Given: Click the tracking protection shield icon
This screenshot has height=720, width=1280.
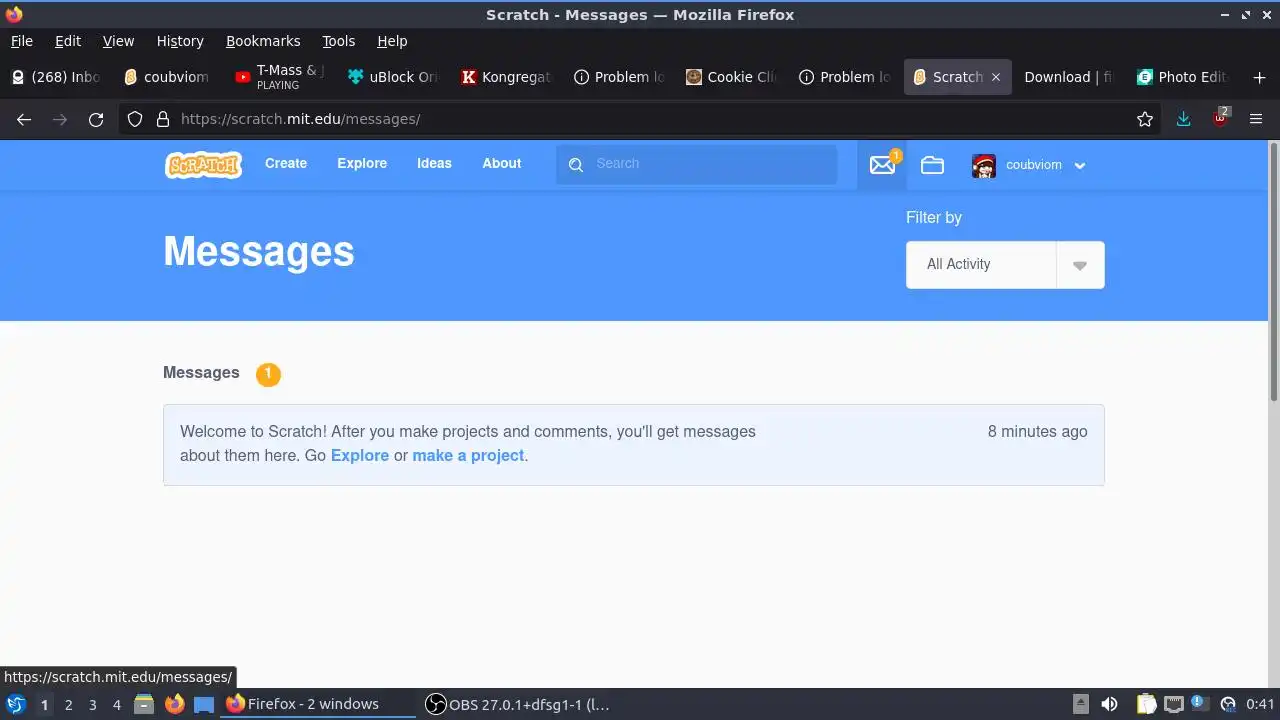Looking at the screenshot, I should click(x=136, y=119).
